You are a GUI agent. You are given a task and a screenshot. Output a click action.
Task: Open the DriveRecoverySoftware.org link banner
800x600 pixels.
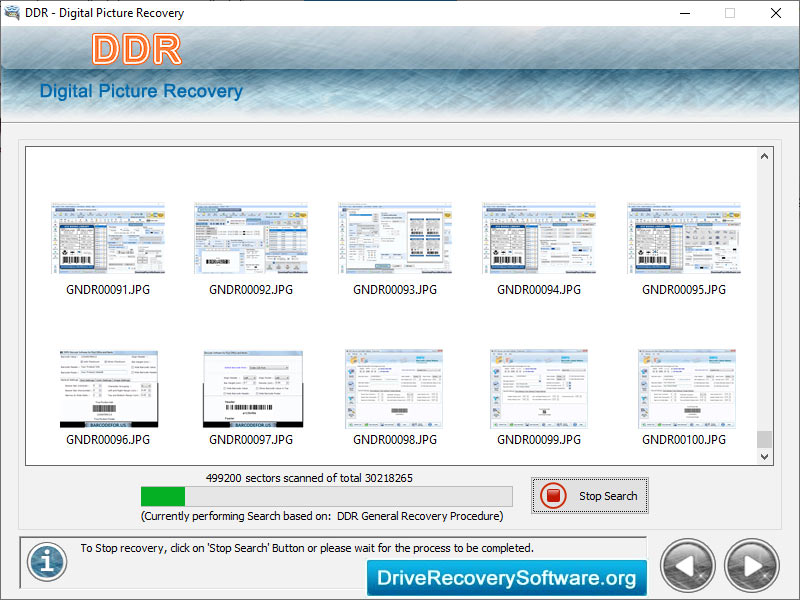pyautogui.click(x=507, y=578)
